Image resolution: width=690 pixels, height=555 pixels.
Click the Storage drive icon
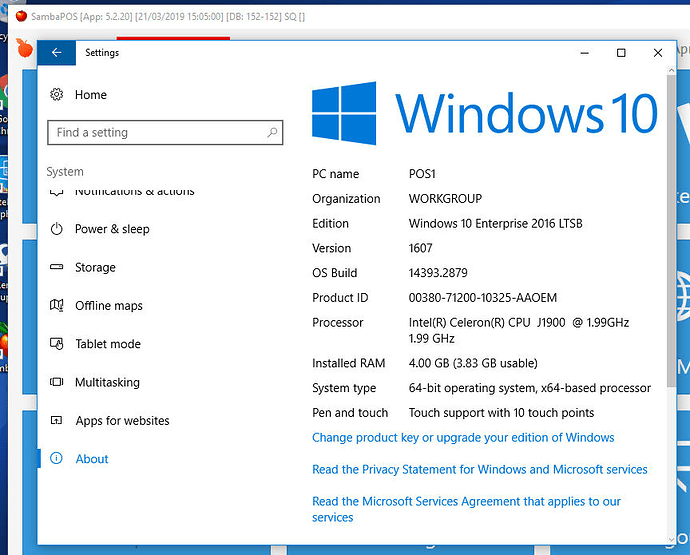(56, 268)
